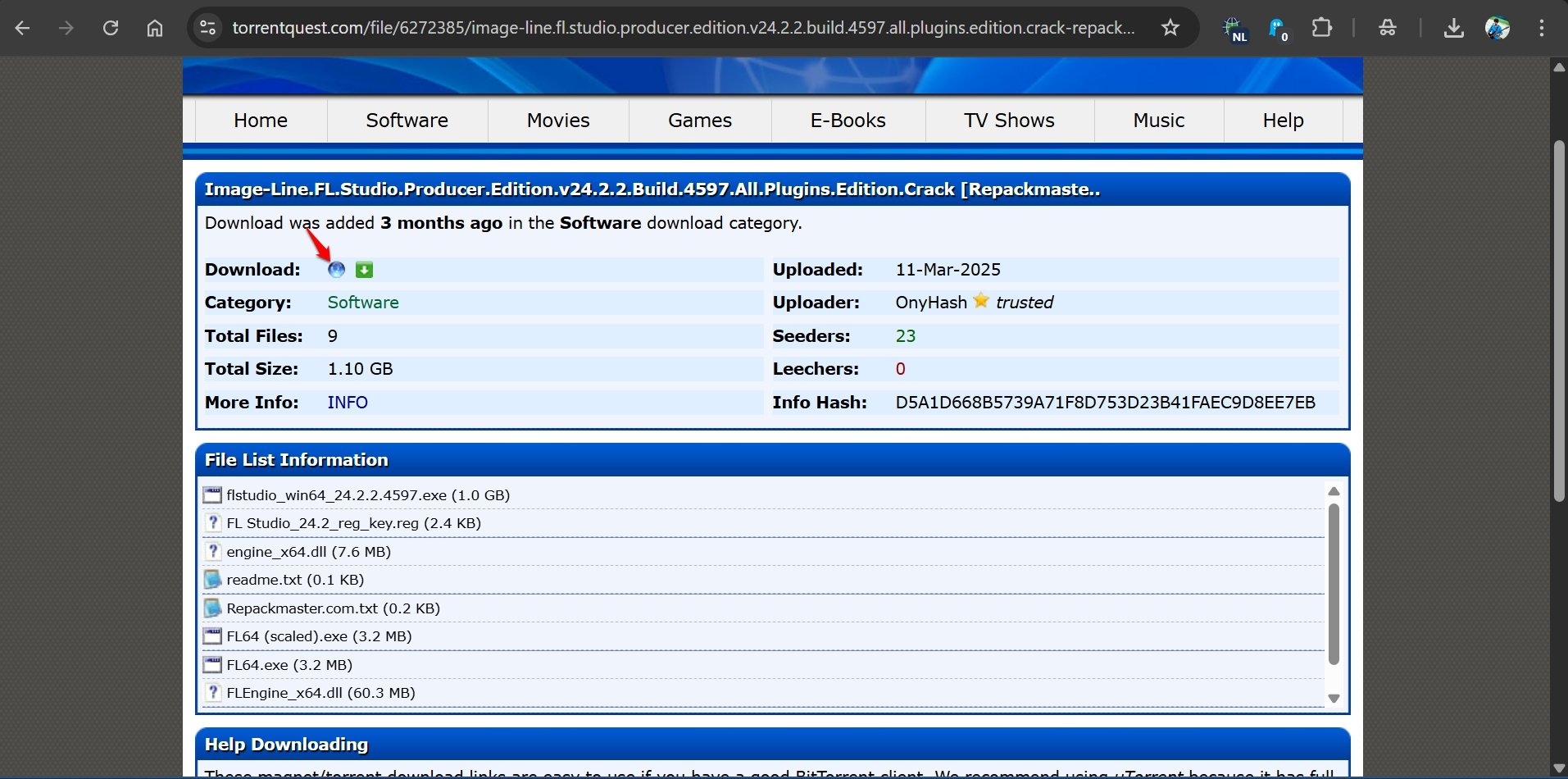Open the browser home page
This screenshot has width=1568, height=779.
(x=155, y=28)
